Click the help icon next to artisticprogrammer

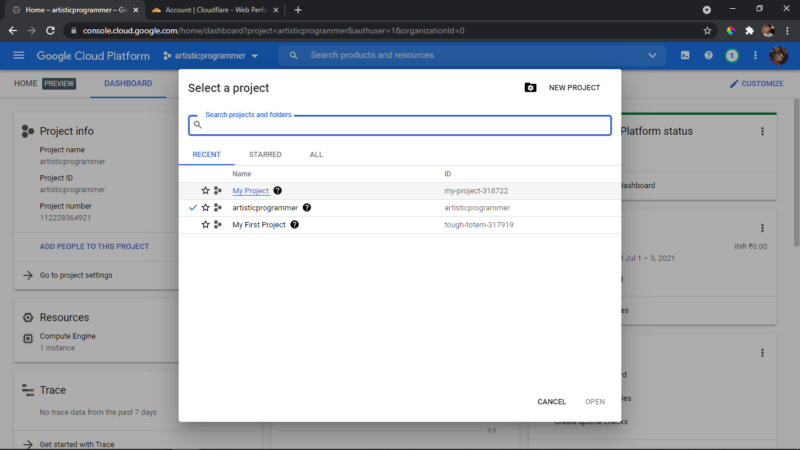tap(307, 208)
